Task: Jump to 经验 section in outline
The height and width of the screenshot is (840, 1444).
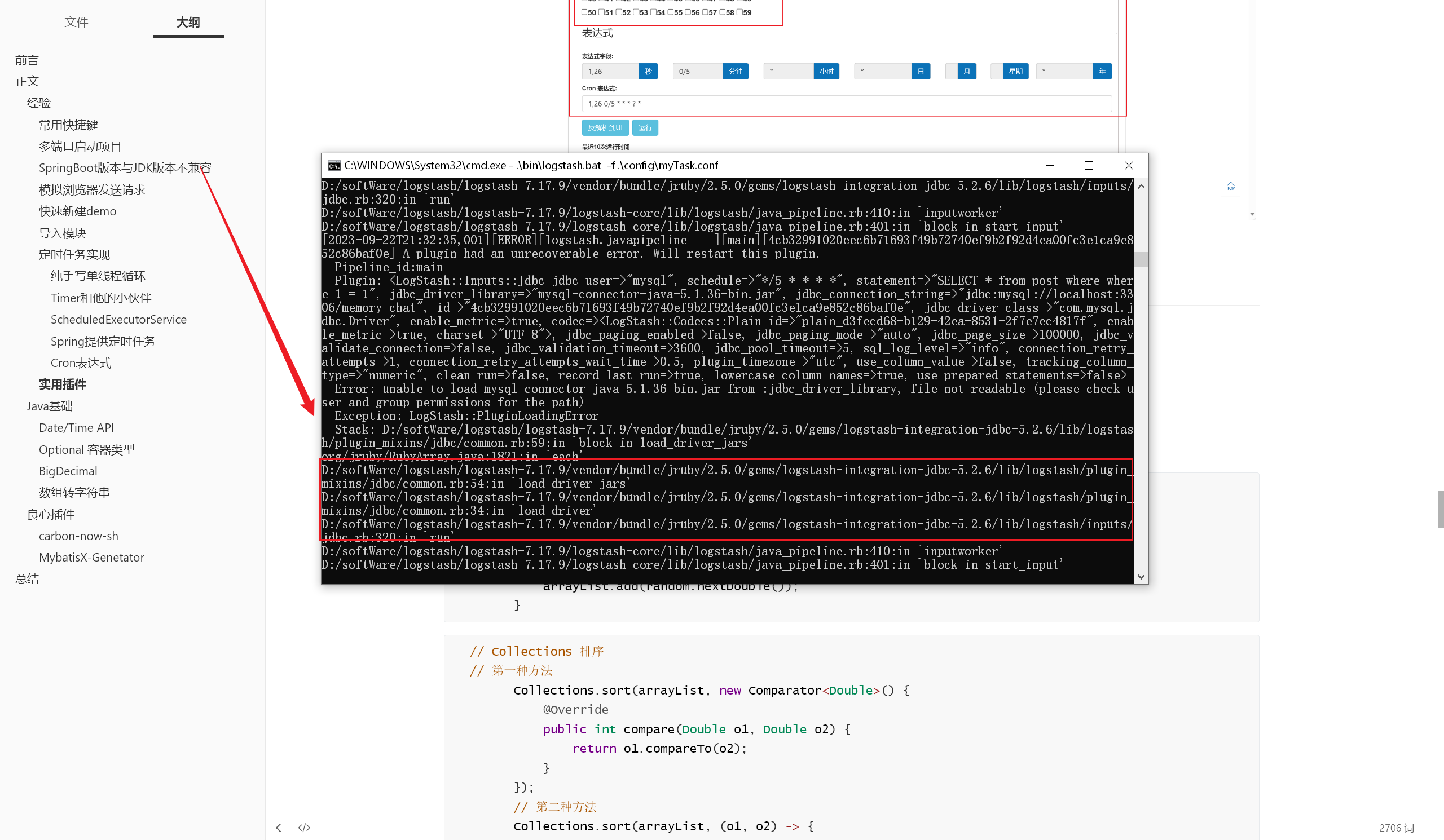Action: [39, 103]
